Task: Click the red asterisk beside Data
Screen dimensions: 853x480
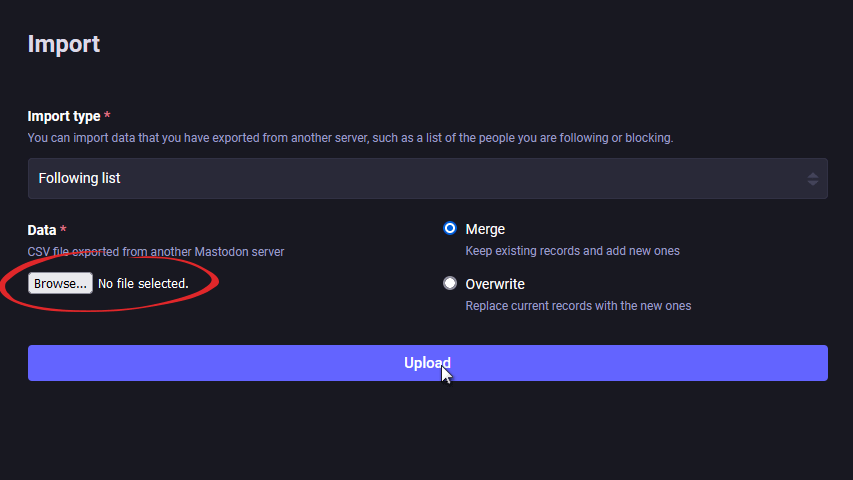Action: coord(63,230)
